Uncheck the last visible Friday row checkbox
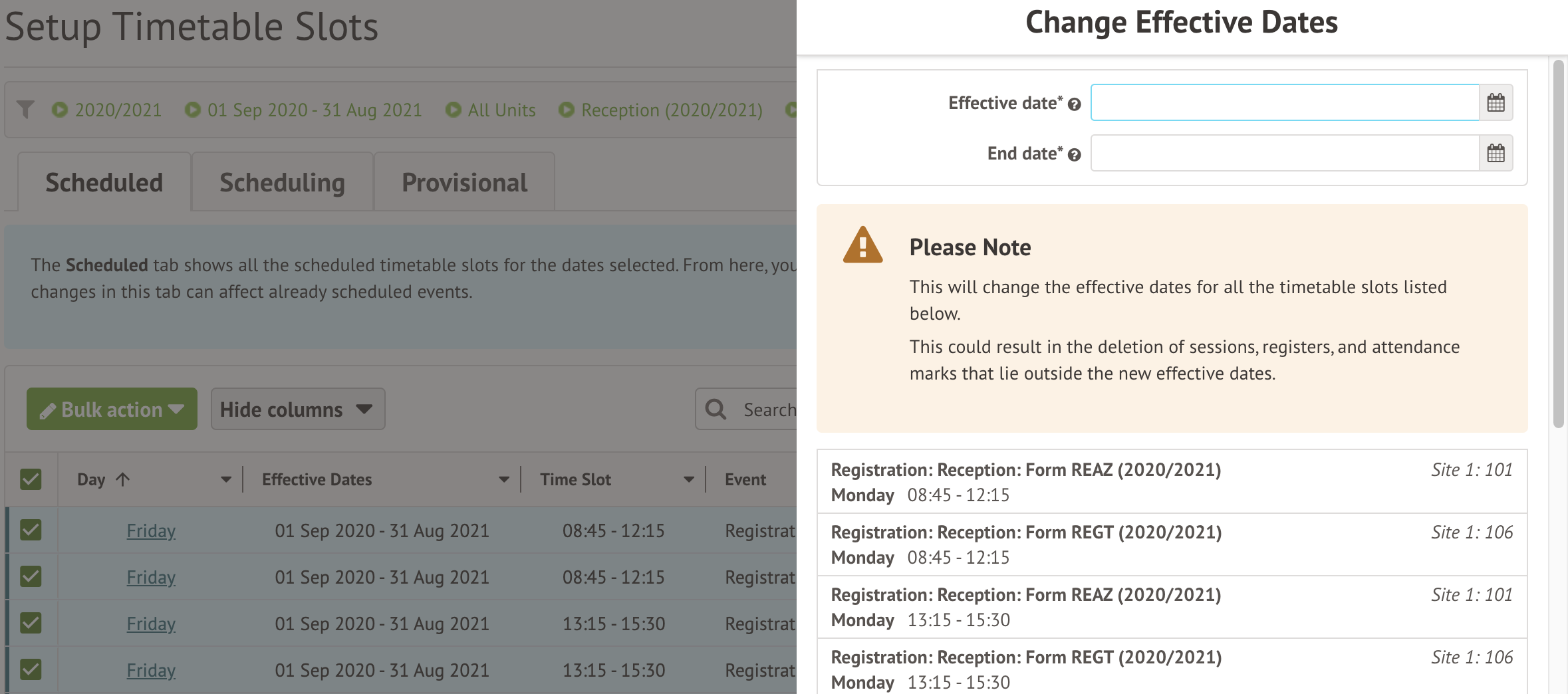The height and width of the screenshot is (694, 1568). coord(31,669)
